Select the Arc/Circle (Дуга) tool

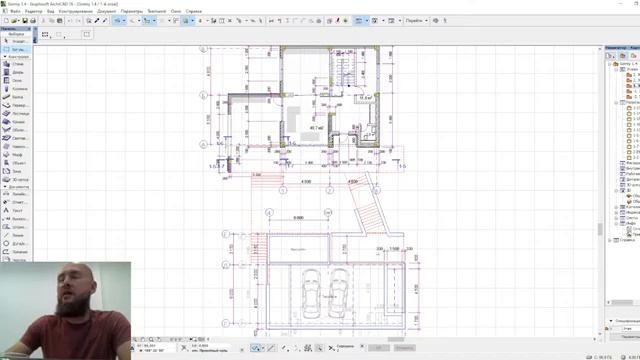coord(16,244)
